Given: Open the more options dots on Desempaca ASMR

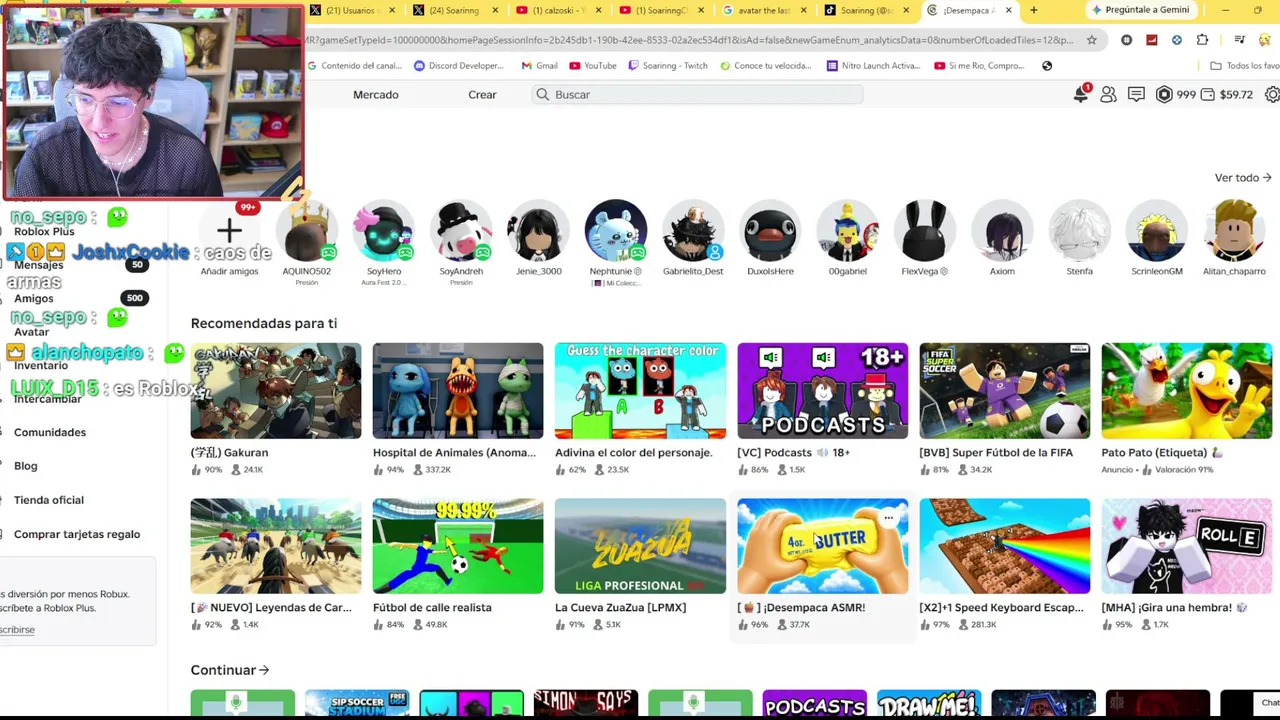Looking at the screenshot, I should click(x=888, y=517).
